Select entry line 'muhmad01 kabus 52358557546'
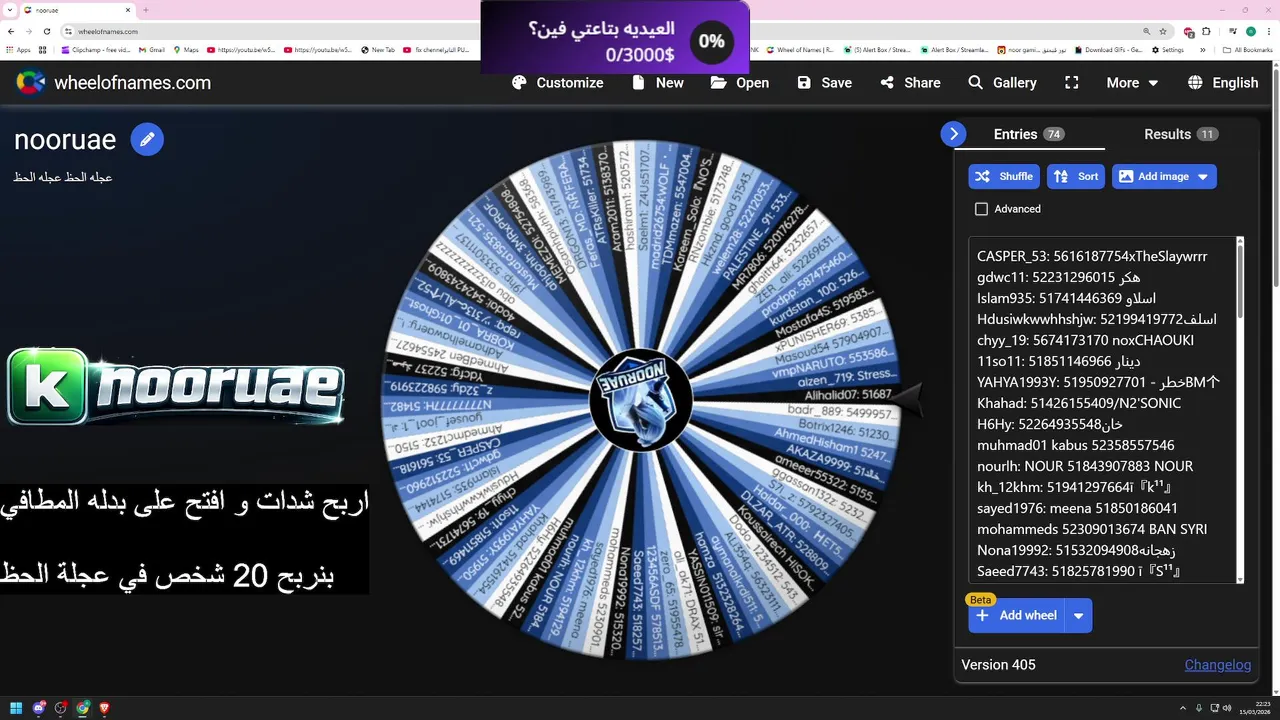 1076,445
